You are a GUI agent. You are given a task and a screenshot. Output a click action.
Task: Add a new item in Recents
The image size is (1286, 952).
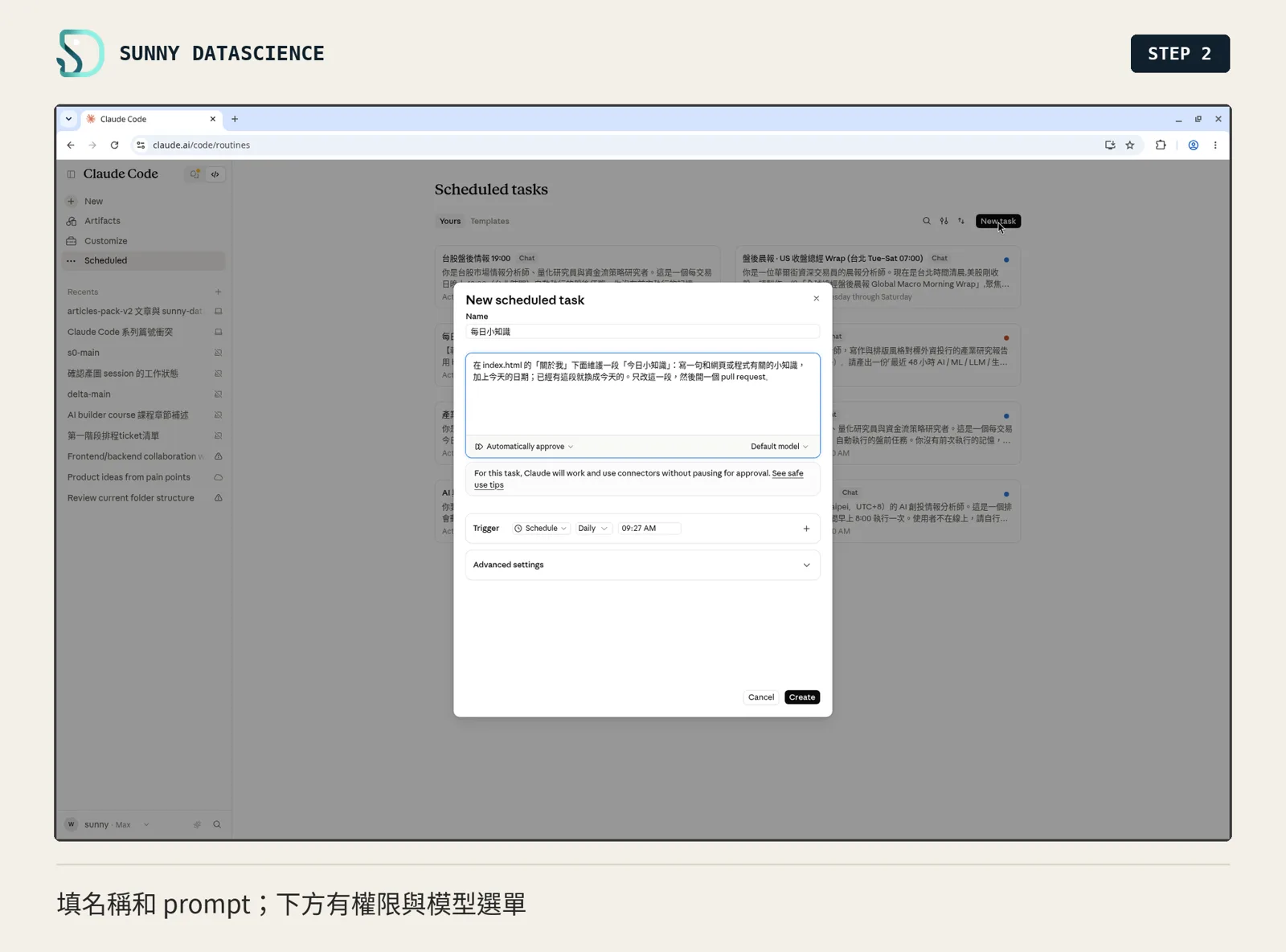point(218,292)
